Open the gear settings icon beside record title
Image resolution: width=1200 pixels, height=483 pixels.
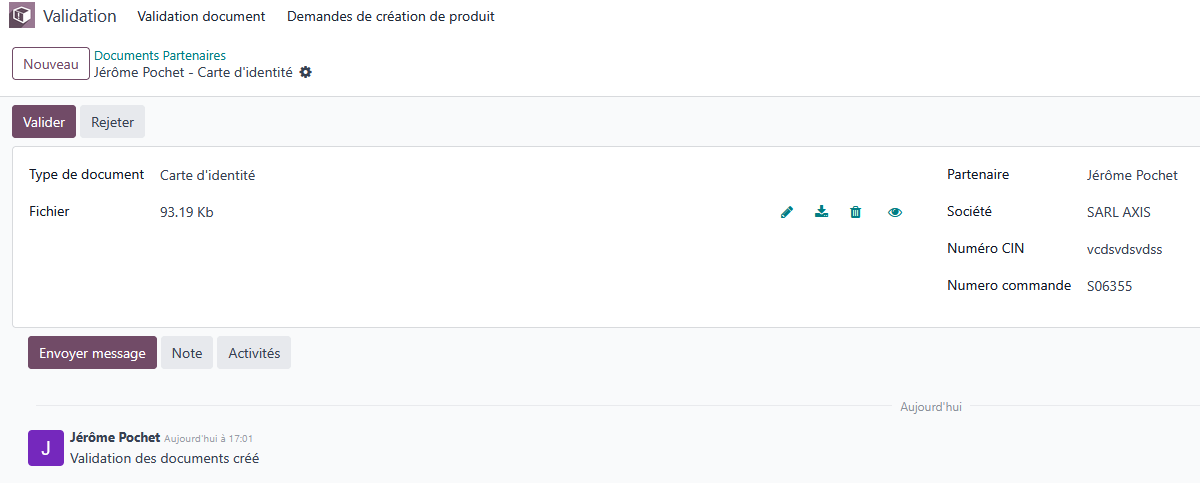[x=306, y=72]
